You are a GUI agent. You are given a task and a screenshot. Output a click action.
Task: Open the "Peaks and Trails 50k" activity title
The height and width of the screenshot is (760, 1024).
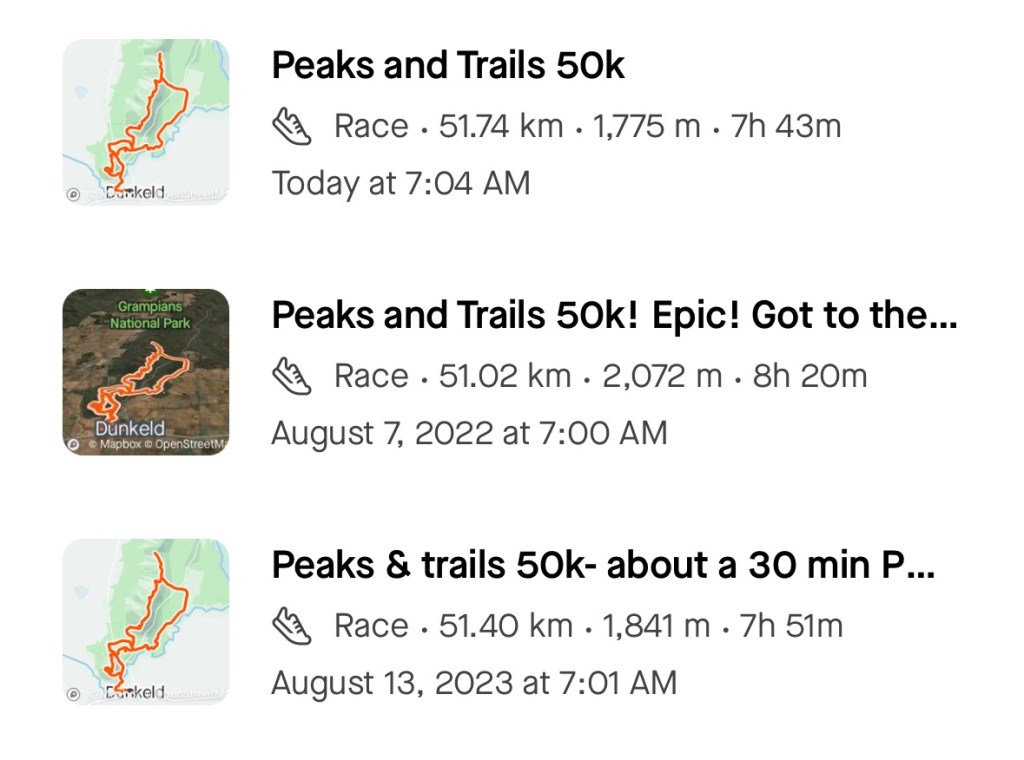(448, 66)
